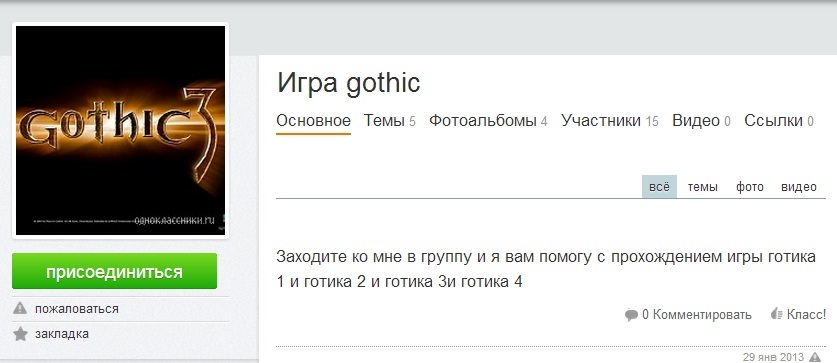Open the Gothic 3 group cover image
The width and height of the screenshot is (837, 363).
[x=121, y=130]
